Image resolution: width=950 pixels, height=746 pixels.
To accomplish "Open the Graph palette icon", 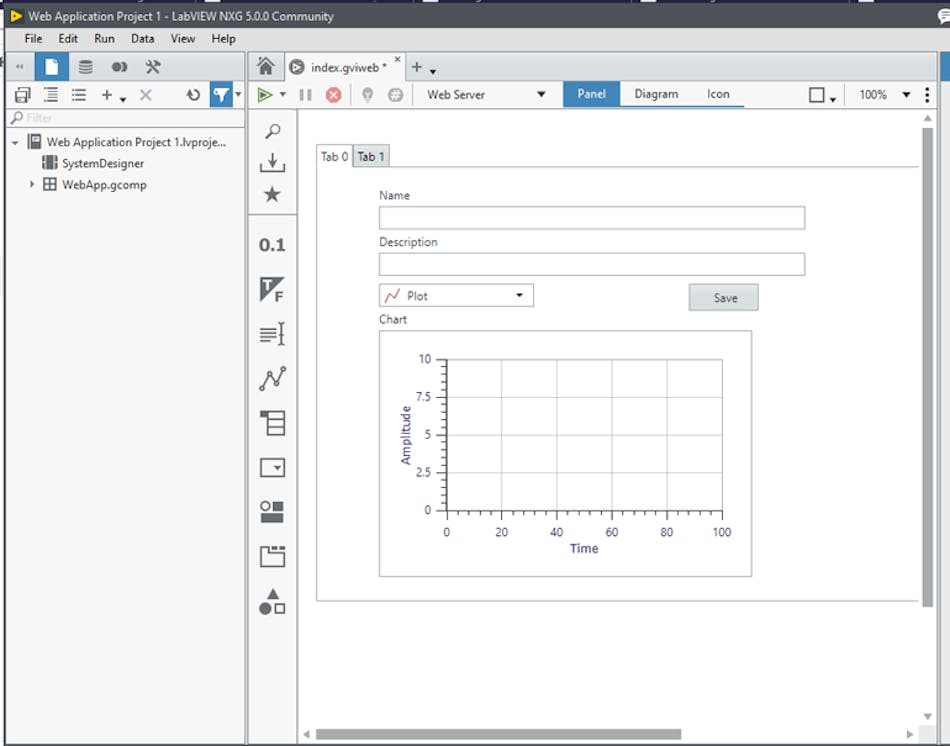I will pos(272,379).
